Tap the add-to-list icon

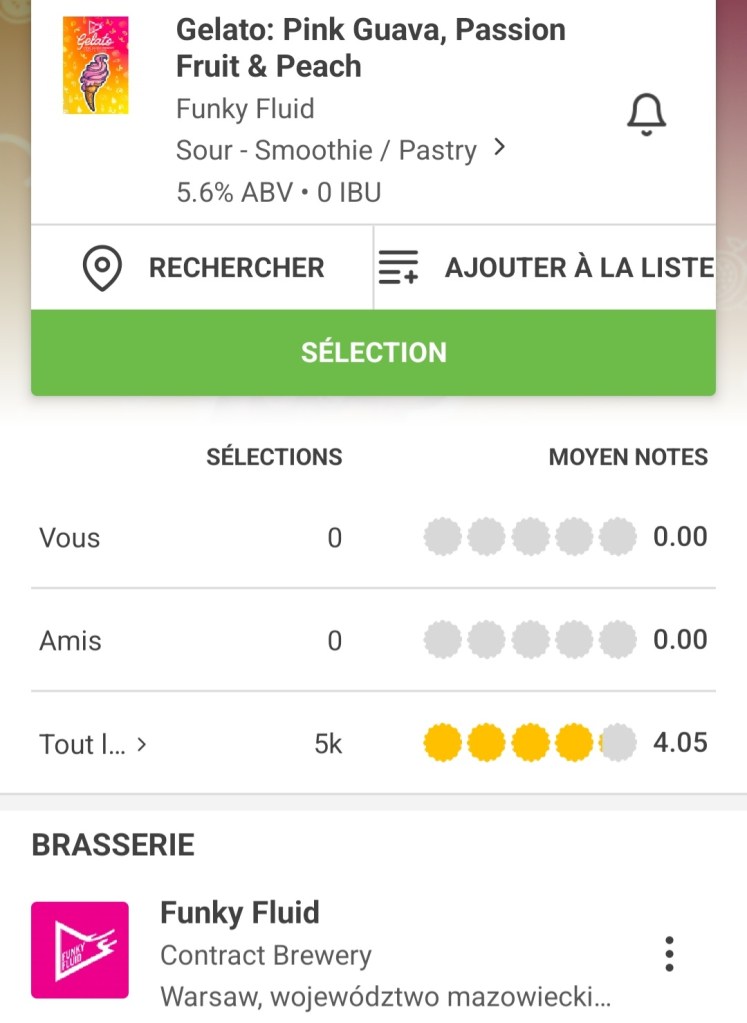(398, 268)
